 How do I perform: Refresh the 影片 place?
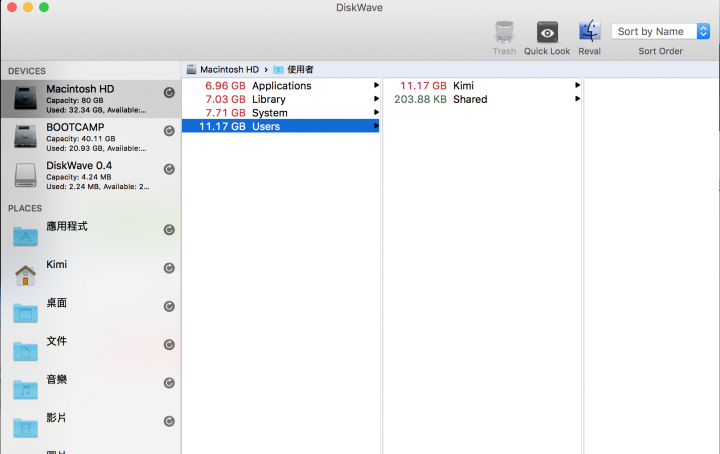[169, 421]
